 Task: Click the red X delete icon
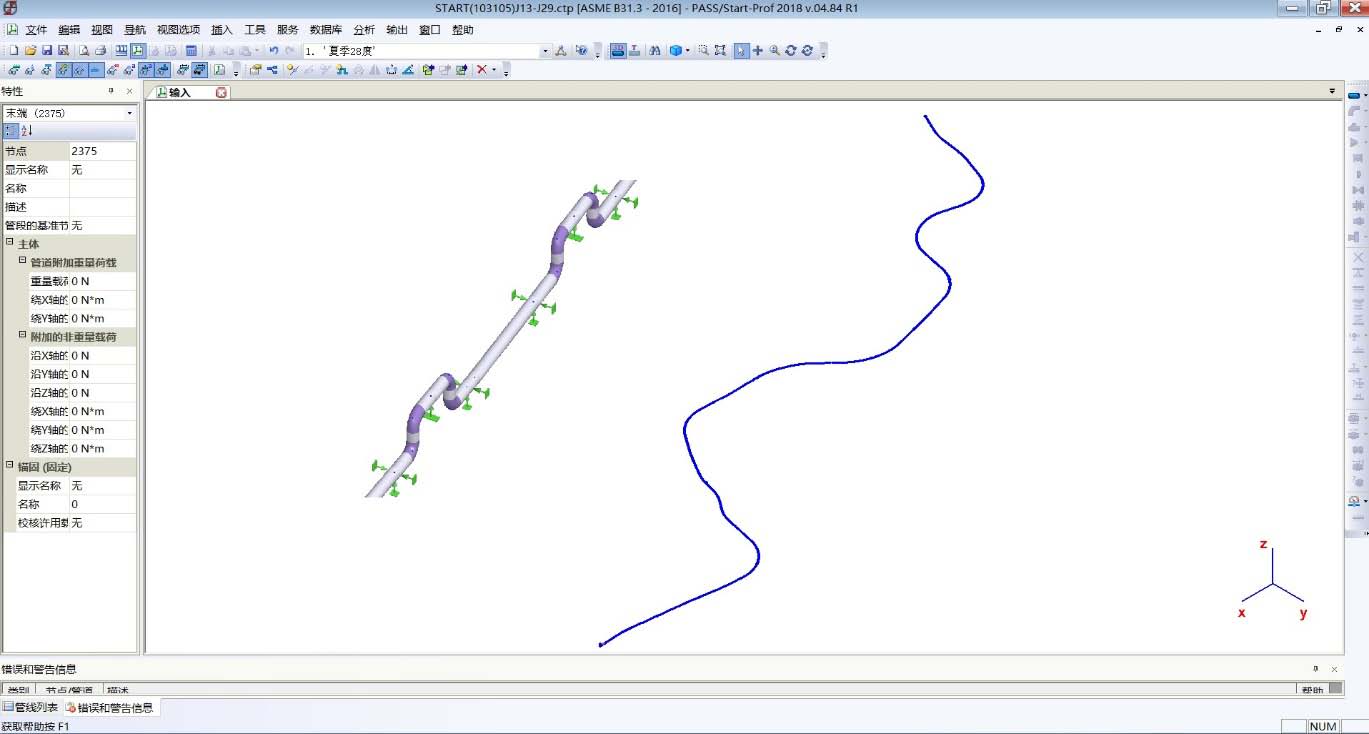click(x=482, y=70)
